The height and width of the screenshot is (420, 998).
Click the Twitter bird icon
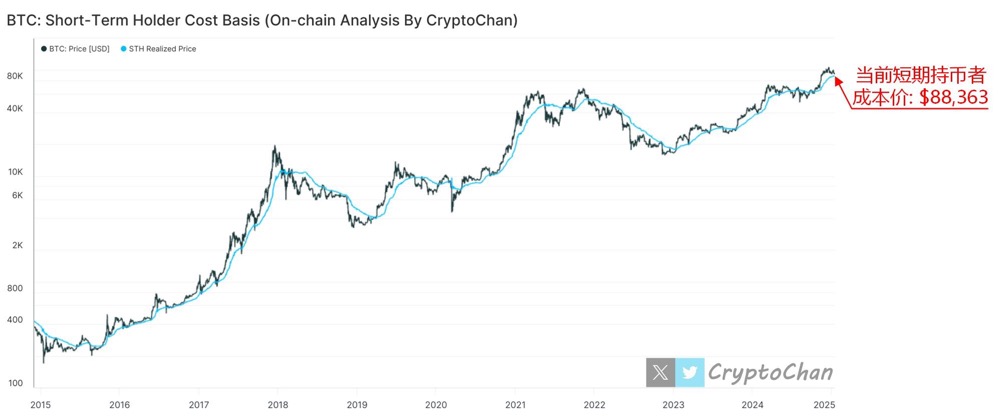pyautogui.click(x=689, y=373)
